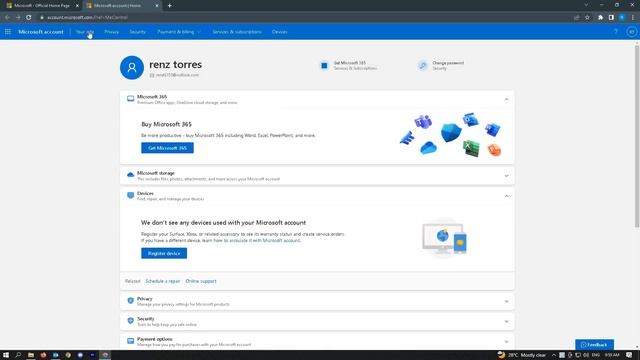
Task: Collapse the Microsoft 365 section
Action: click(x=507, y=100)
